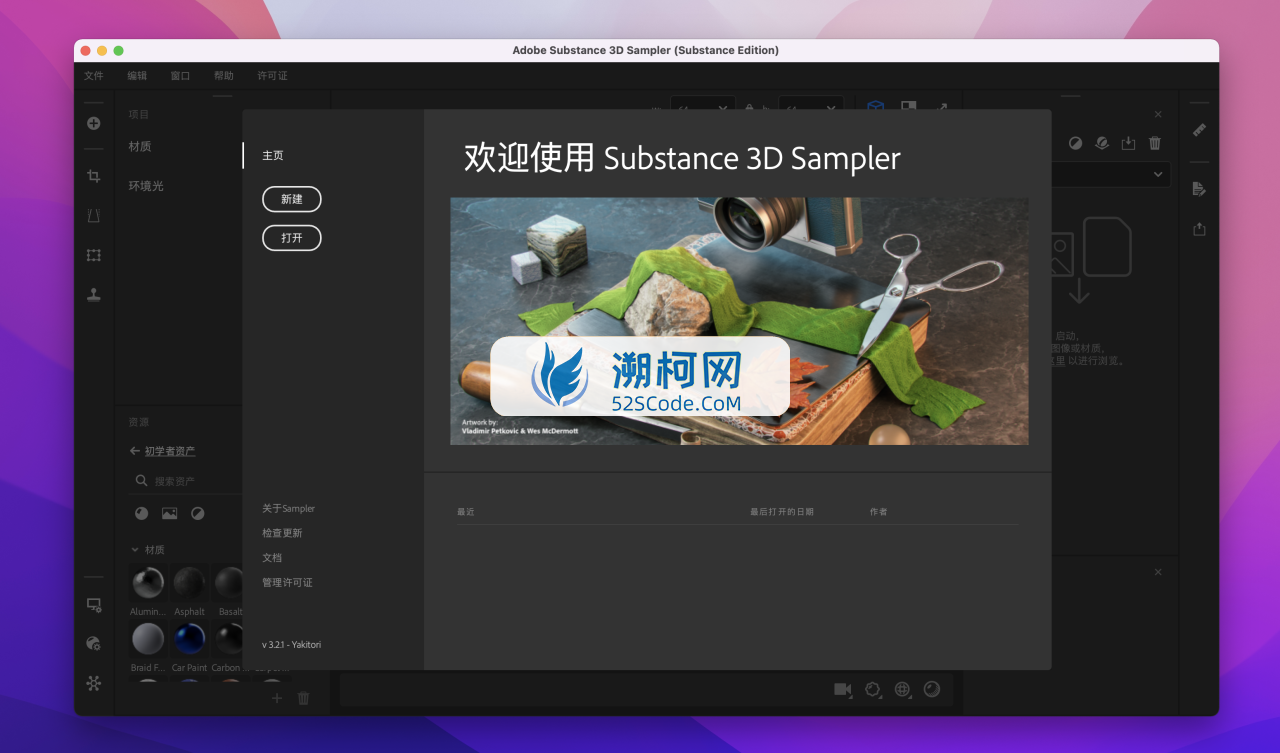Click the 检查更新 link
The height and width of the screenshot is (753, 1280).
282,533
